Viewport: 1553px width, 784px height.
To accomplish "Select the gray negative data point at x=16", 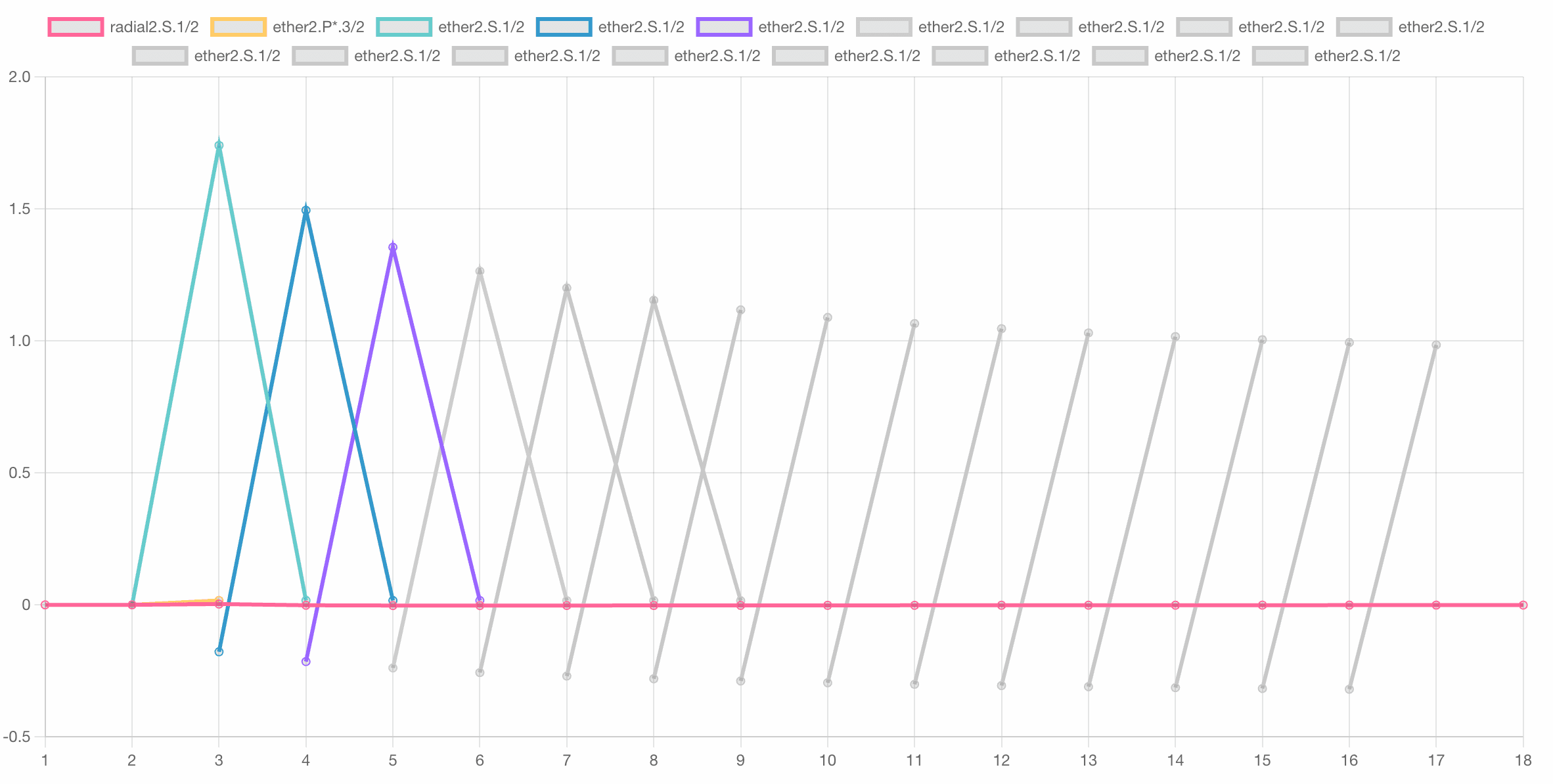I will [1349, 689].
